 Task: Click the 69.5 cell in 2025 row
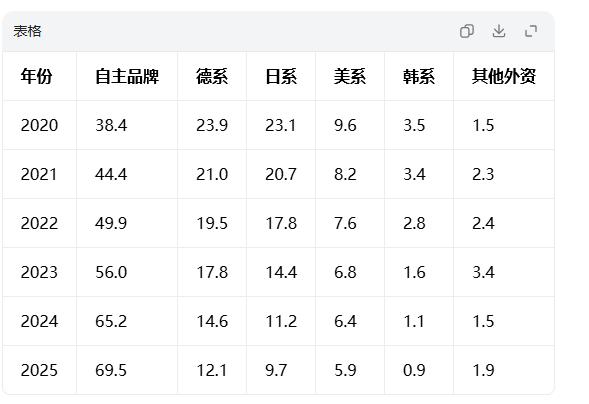(111, 370)
